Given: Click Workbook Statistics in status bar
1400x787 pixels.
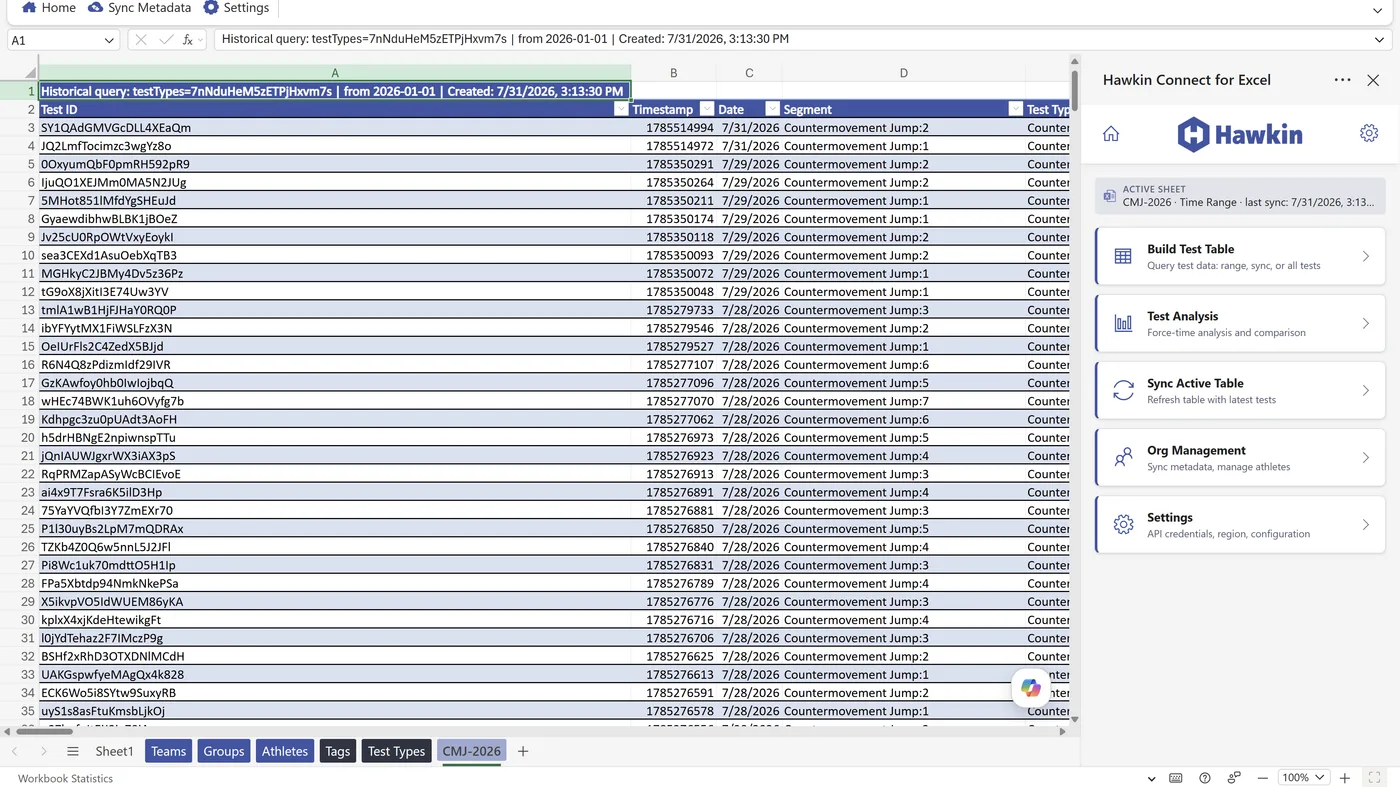Looking at the screenshot, I should (65, 778).
